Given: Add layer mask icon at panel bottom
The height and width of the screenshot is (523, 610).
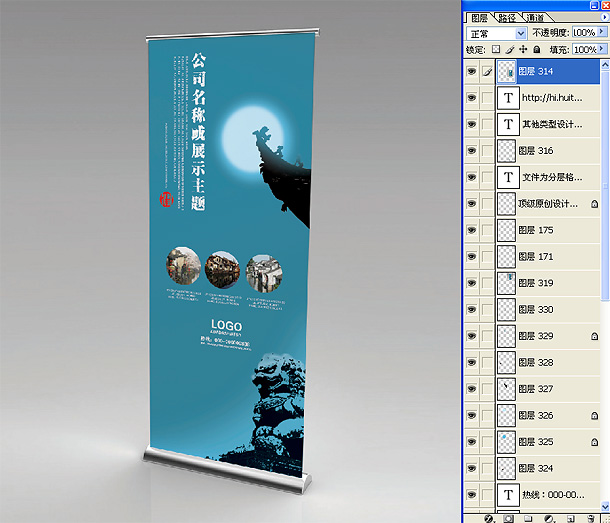Looking at the screenshot, I should pos(508,519).
